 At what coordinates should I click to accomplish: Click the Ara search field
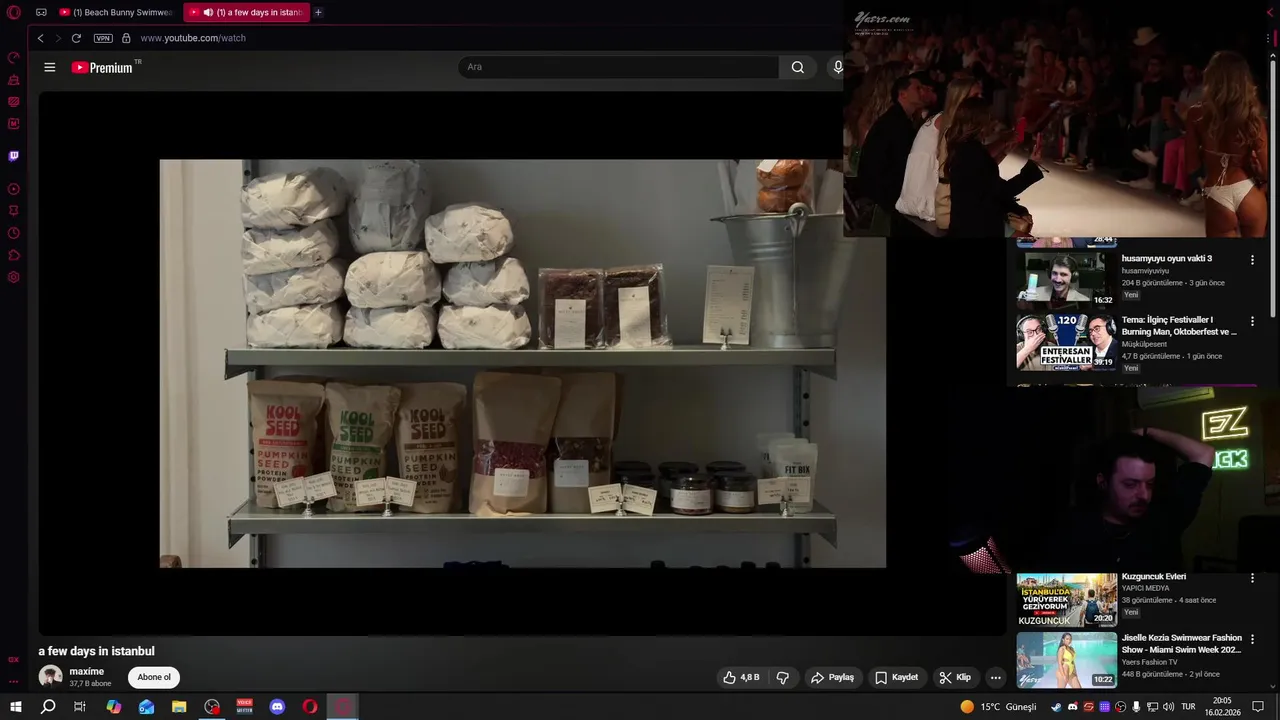click(x=618, y=67)
